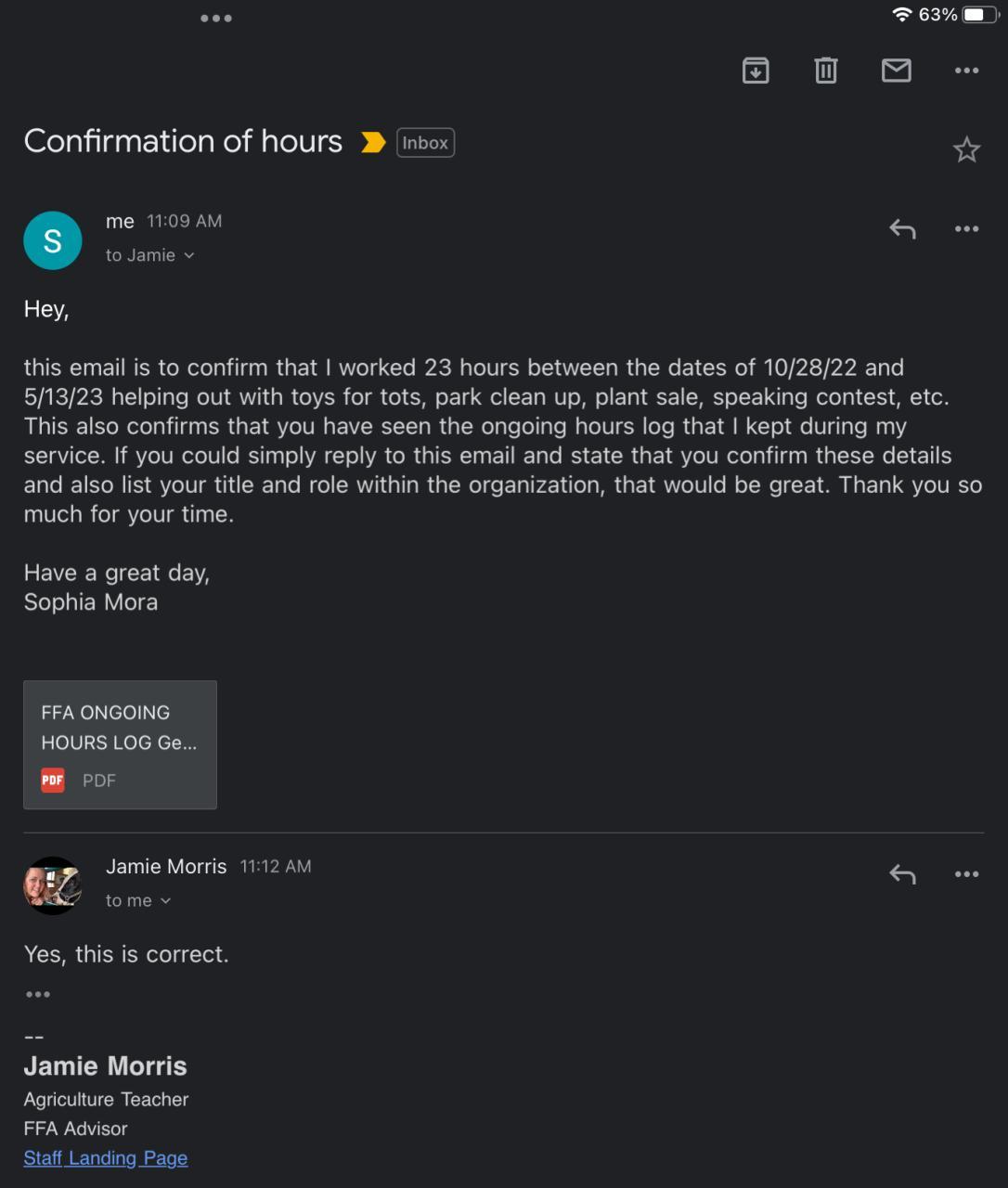Open the FFA ONGOING HOURS LOG PDF attachment
Screen dimensions: 1008x1188
[120, 744]
